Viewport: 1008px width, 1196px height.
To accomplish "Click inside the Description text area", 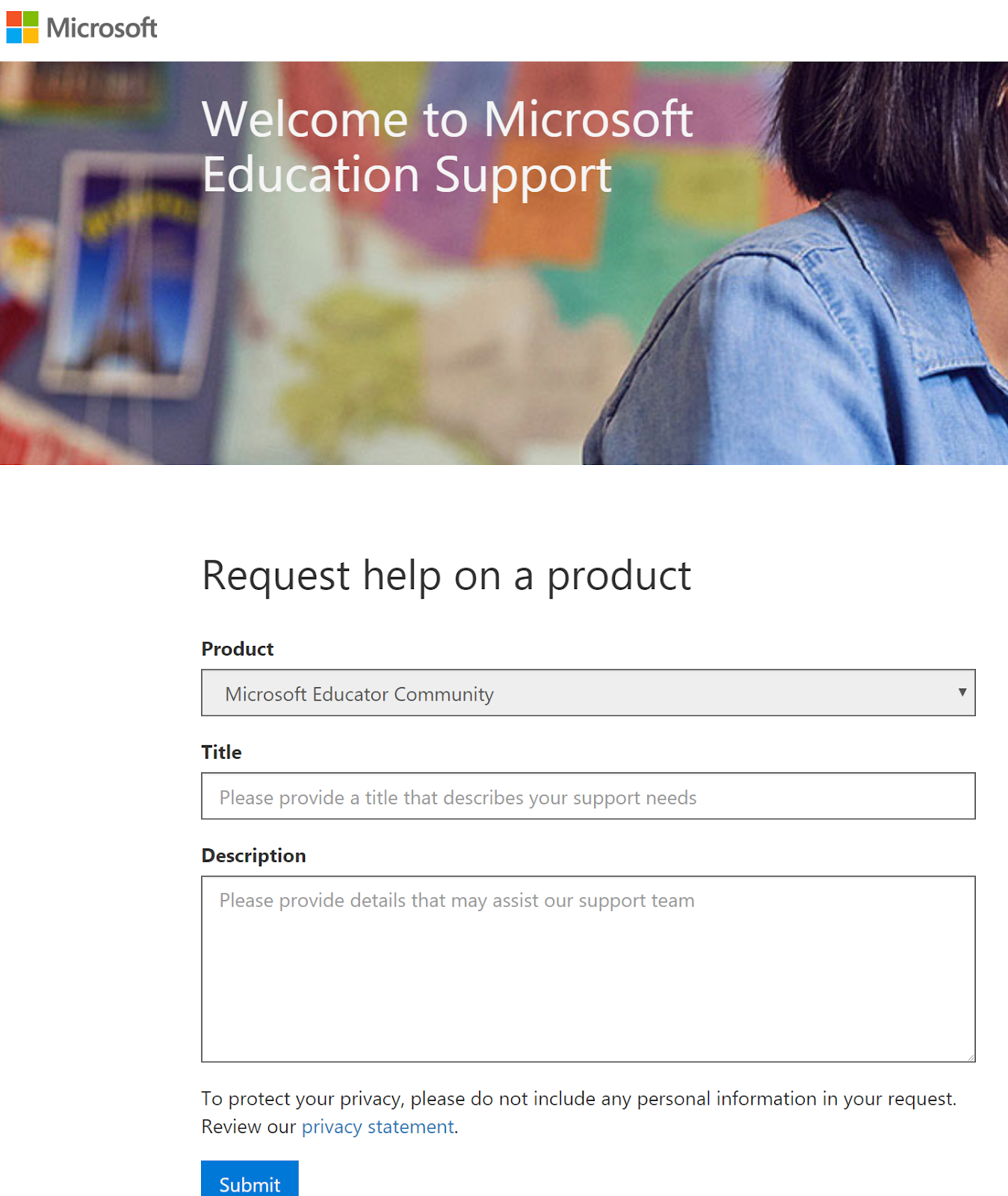I will (x=587, y=968).
